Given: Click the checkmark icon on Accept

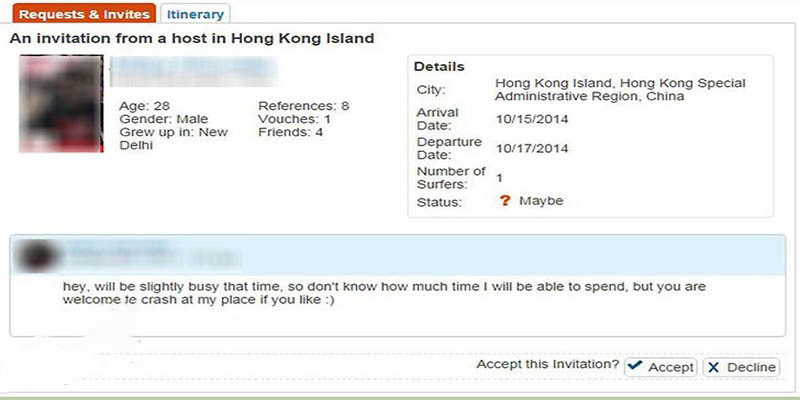Looking at the screenshot, I should (x=635, y=366).
